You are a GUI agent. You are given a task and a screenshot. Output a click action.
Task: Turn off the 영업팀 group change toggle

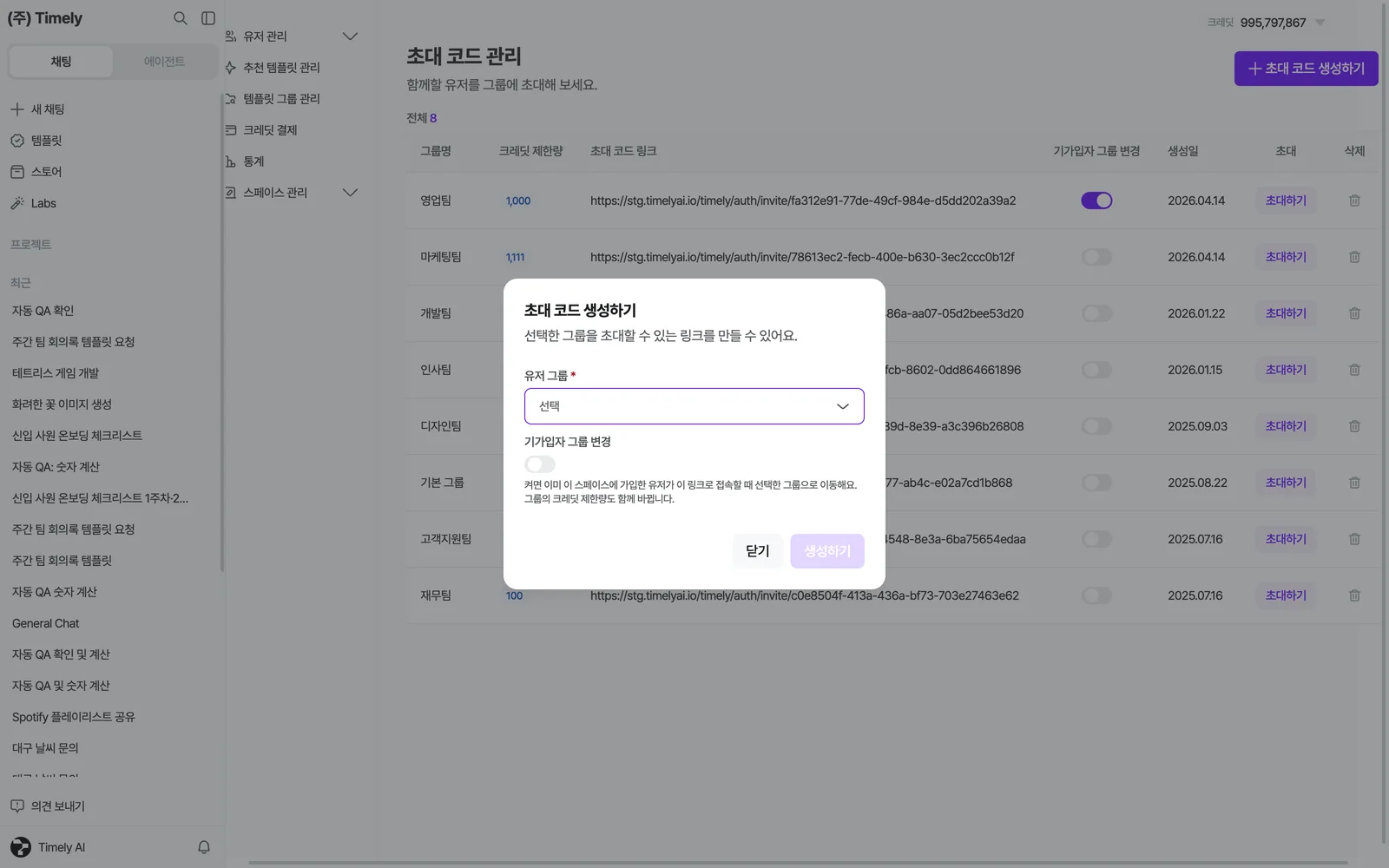(1096, 201)
